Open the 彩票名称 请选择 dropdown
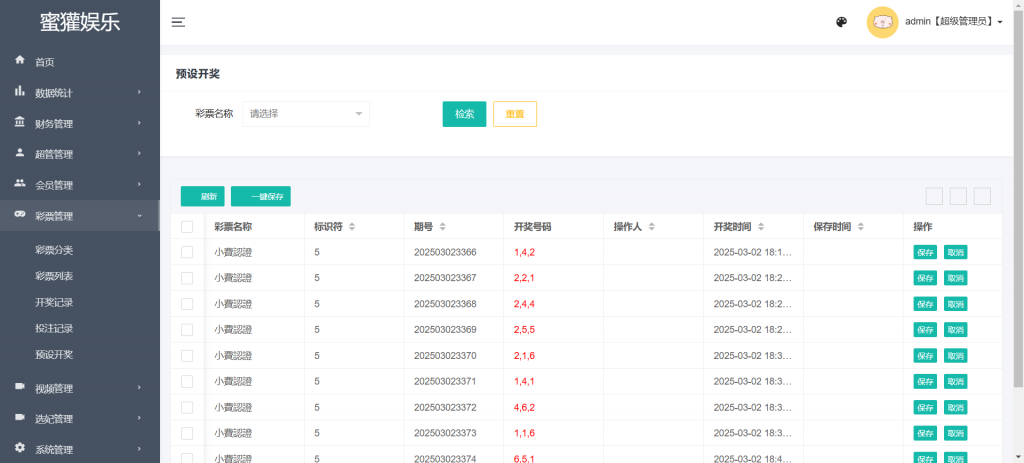The image size is (1024, 463). (306, 114)
